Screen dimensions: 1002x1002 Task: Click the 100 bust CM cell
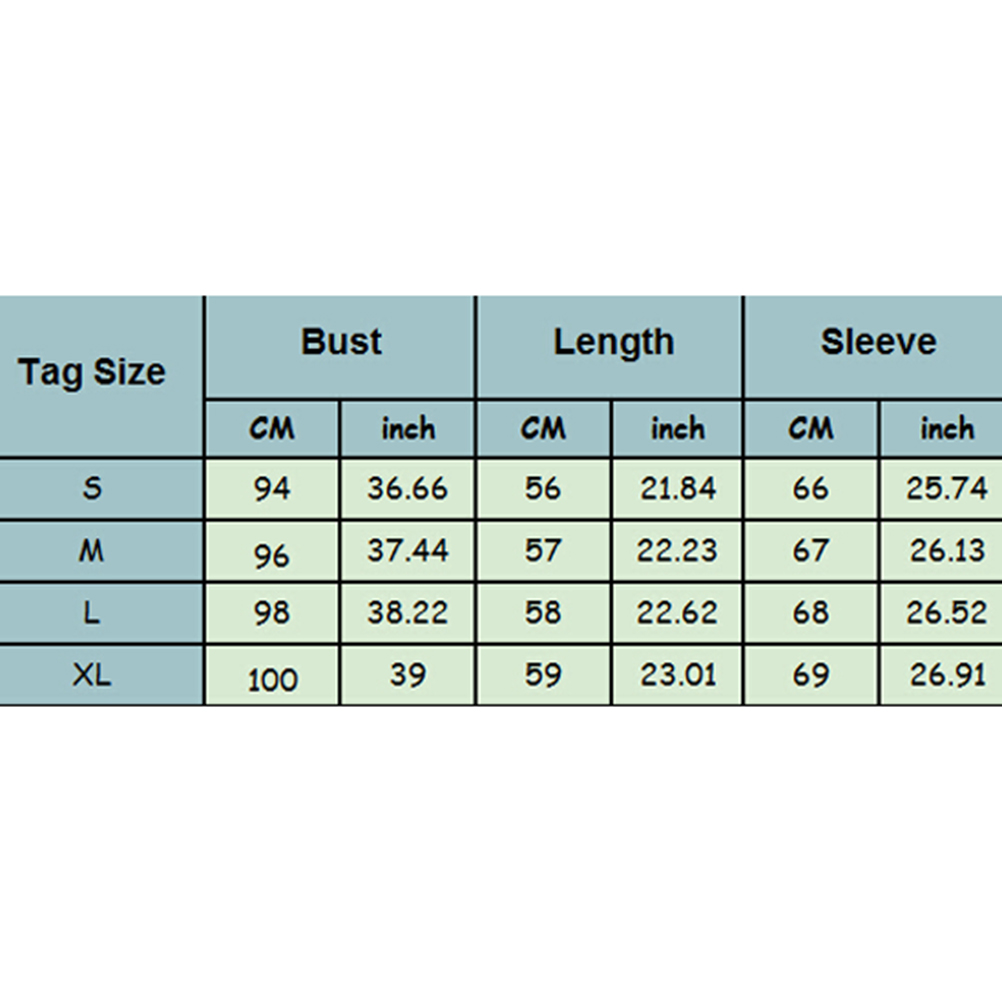coord(272,678)
